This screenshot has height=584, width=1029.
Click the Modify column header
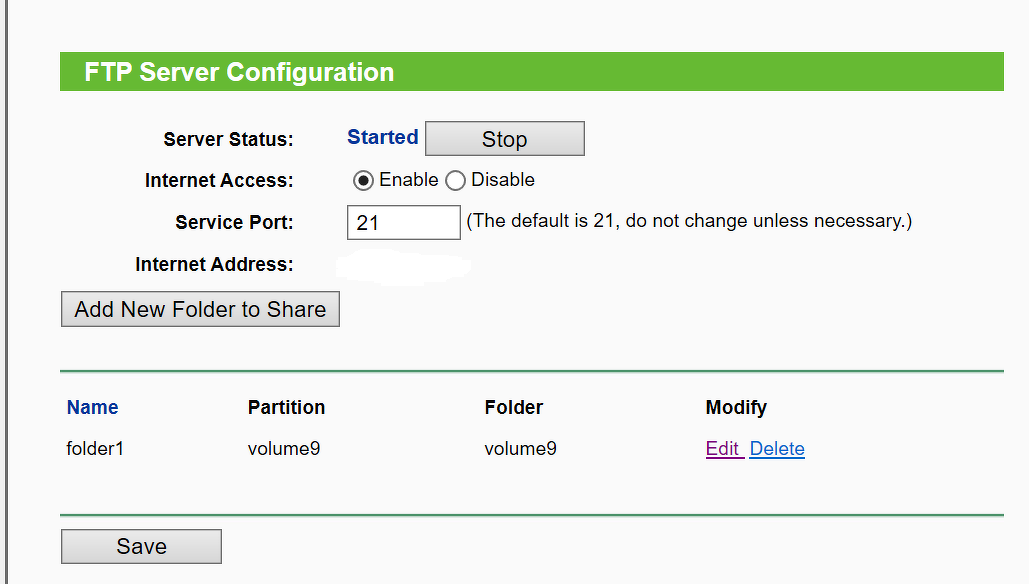[x=736, y=407]
